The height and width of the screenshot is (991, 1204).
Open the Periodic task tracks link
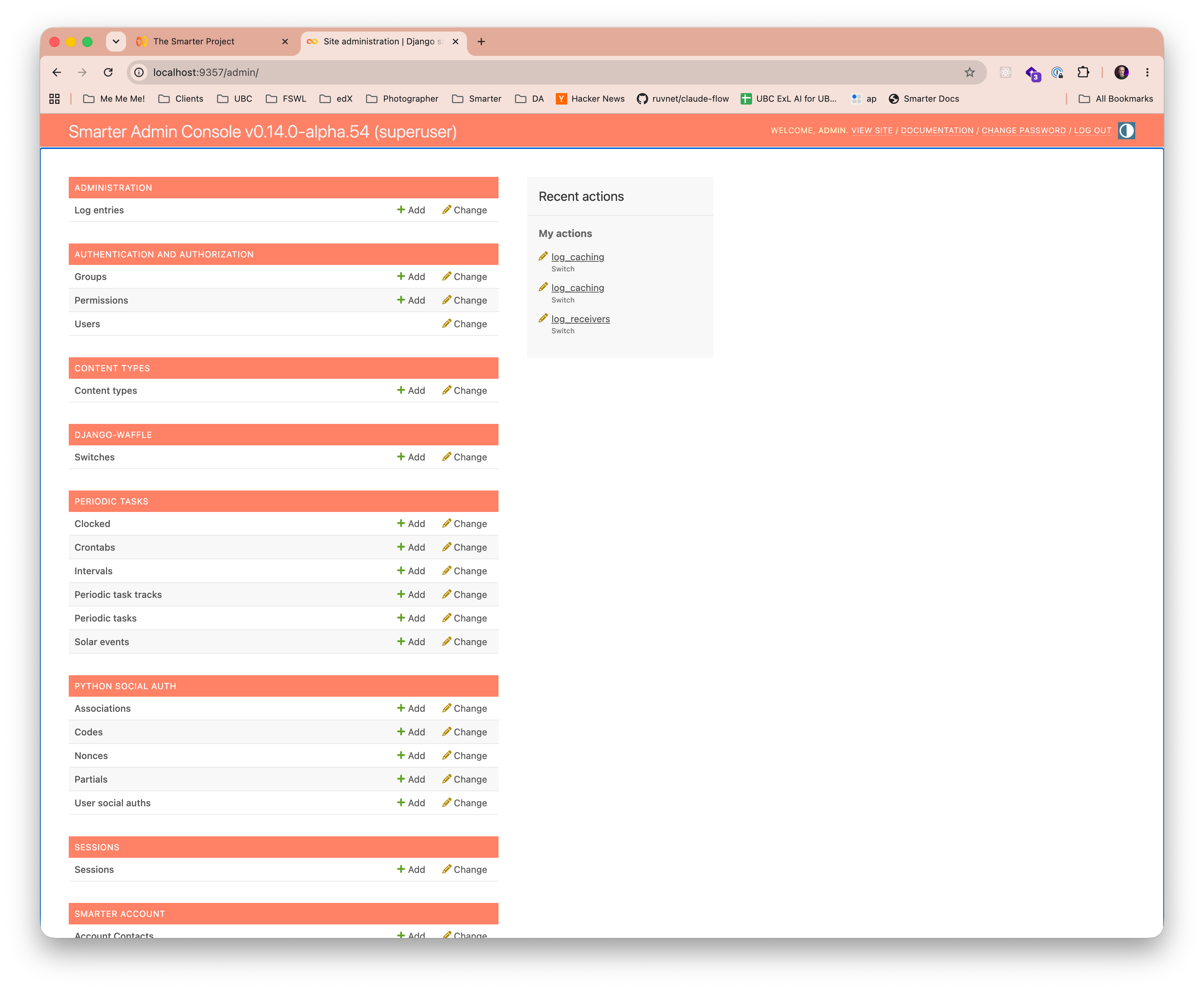click(x=118, y=595)
